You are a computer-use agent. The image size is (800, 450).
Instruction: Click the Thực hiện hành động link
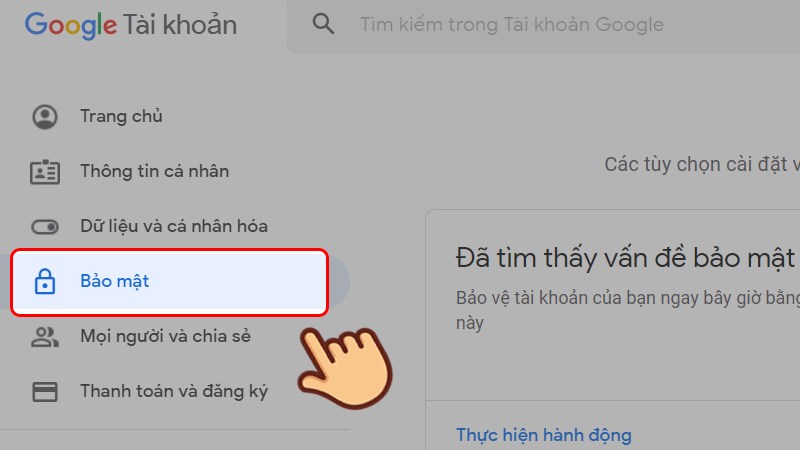point(544,435)
